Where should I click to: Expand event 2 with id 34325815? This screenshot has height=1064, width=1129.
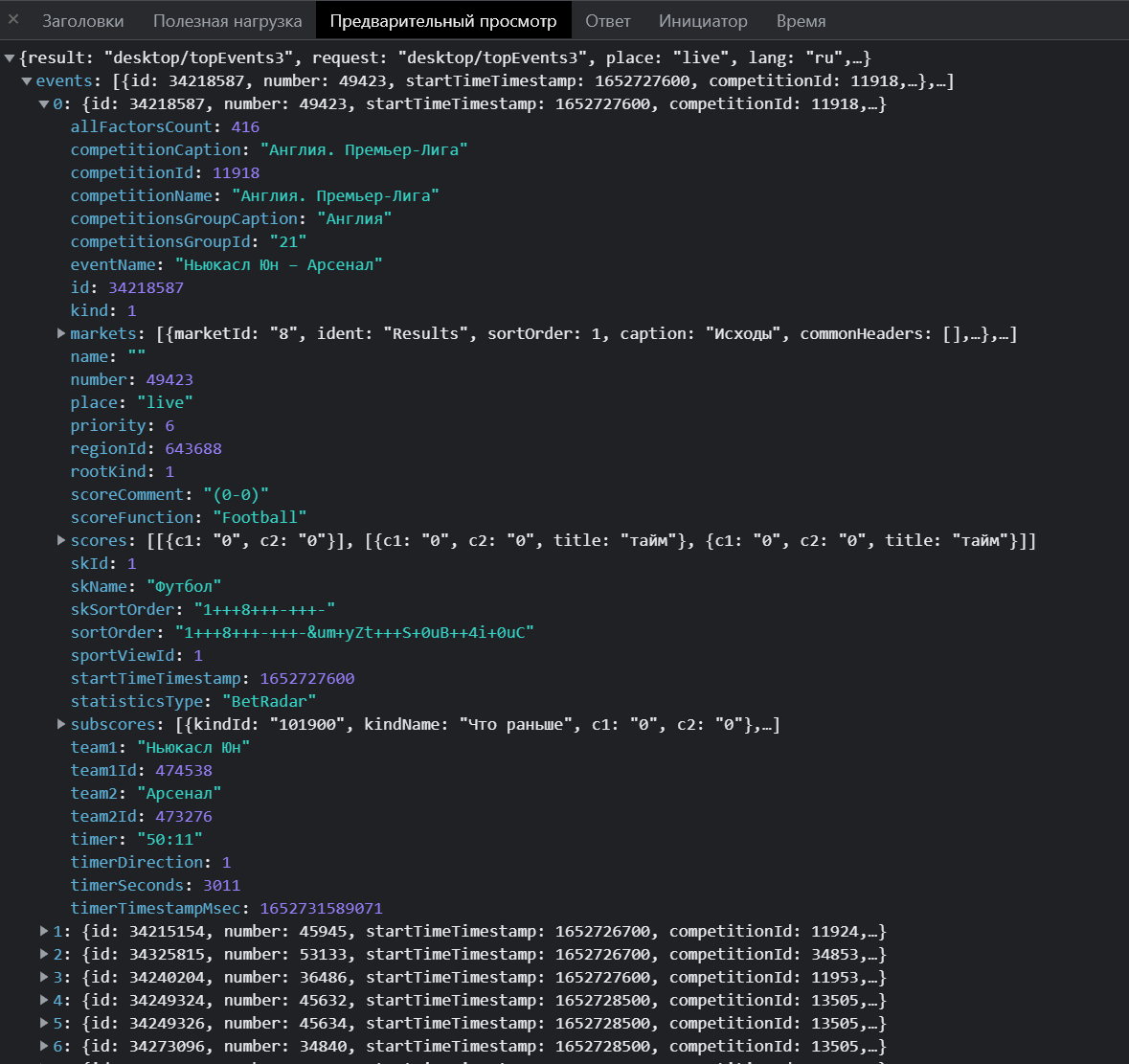coord(44,954)
